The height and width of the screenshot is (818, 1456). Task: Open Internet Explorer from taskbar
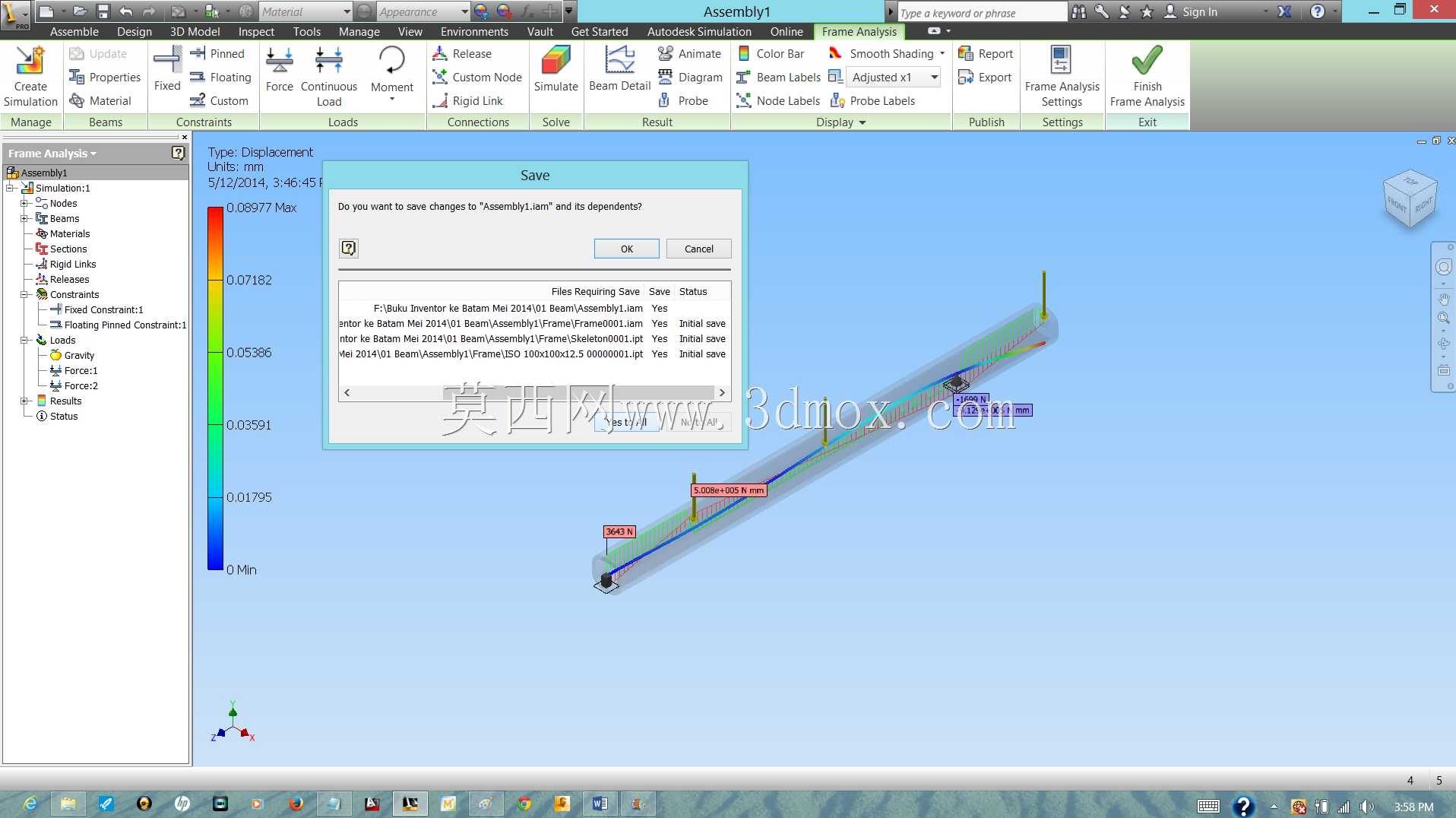(30, 804)
